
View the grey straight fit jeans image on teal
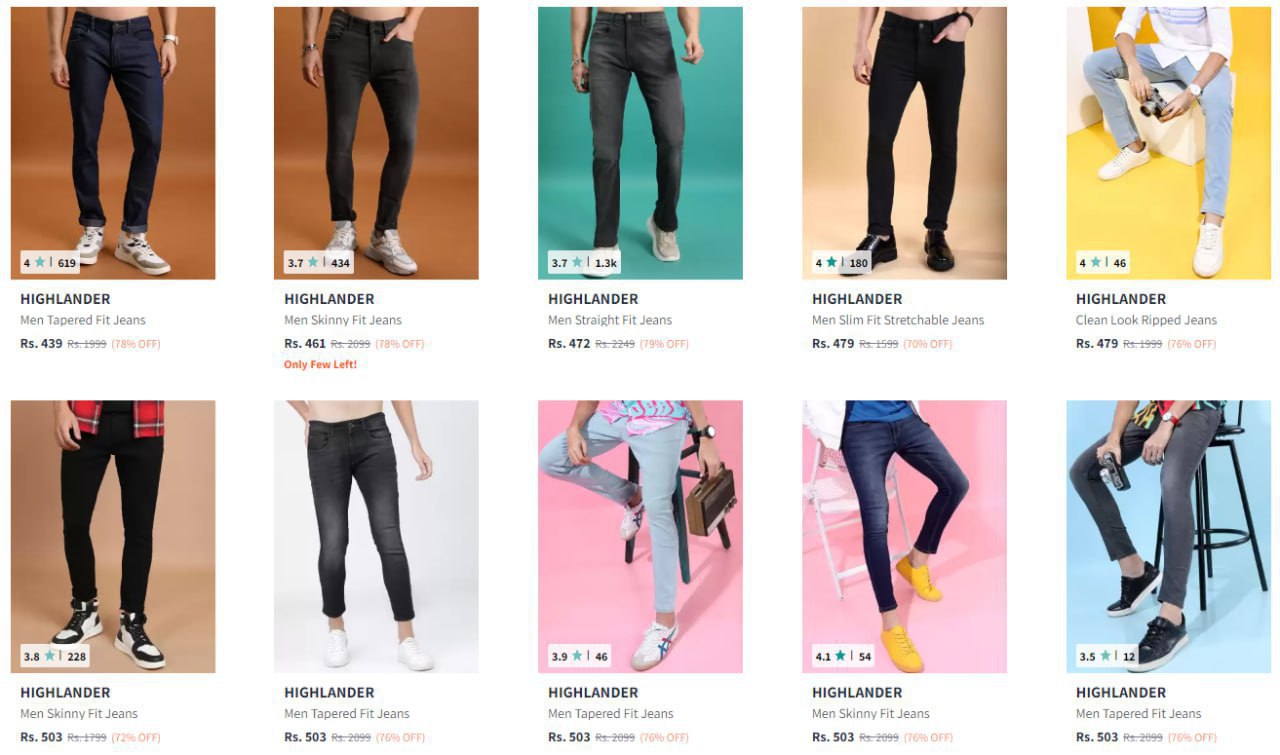point(641,143)
